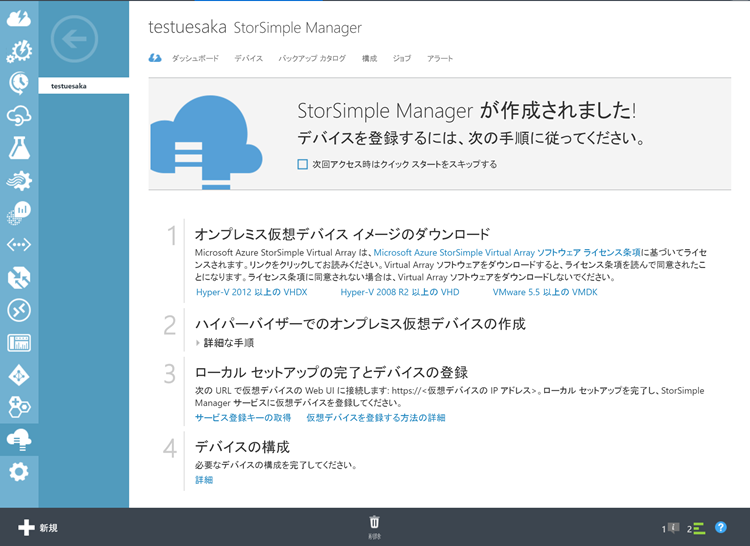
Task: Open the angle brackets network icon in sidebar
Action: click(x=19, y=245)
